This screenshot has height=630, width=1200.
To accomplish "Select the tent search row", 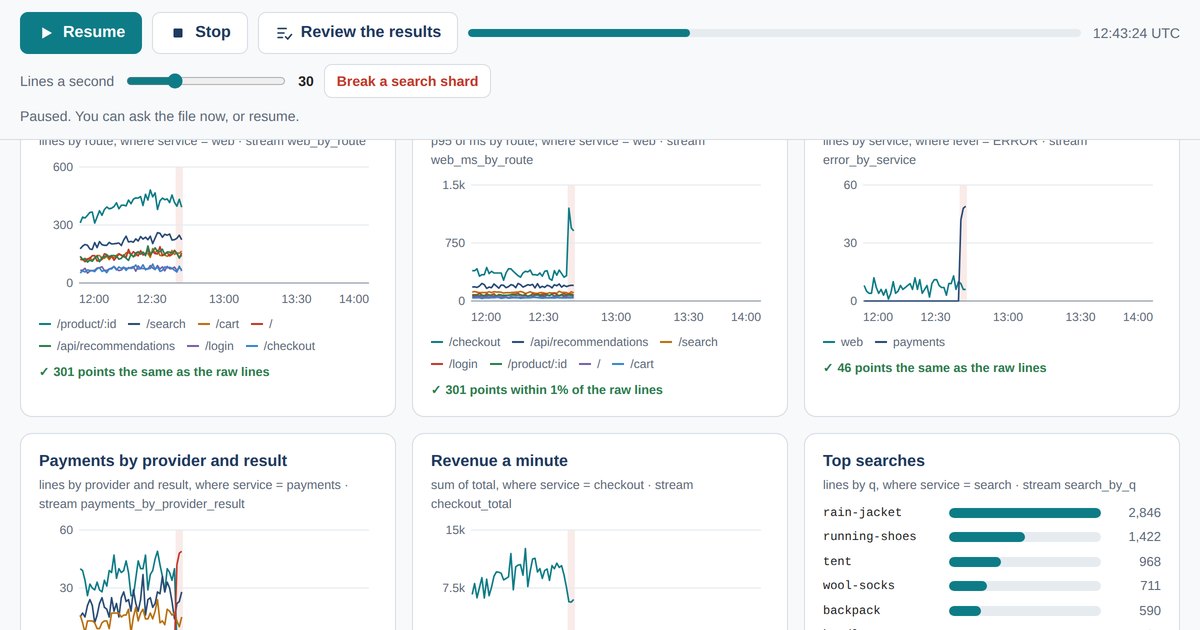I will 992,562.
